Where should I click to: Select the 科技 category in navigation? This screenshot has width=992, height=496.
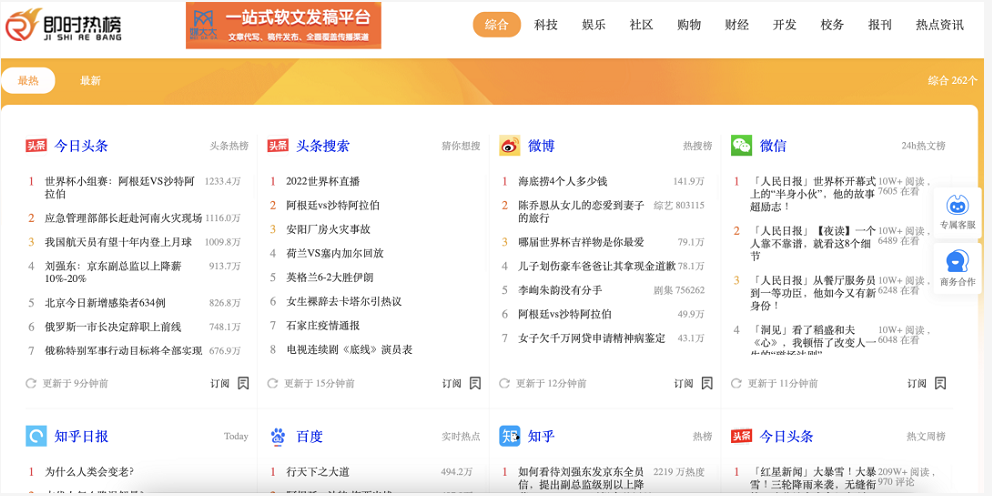click(x=546, y=25)
